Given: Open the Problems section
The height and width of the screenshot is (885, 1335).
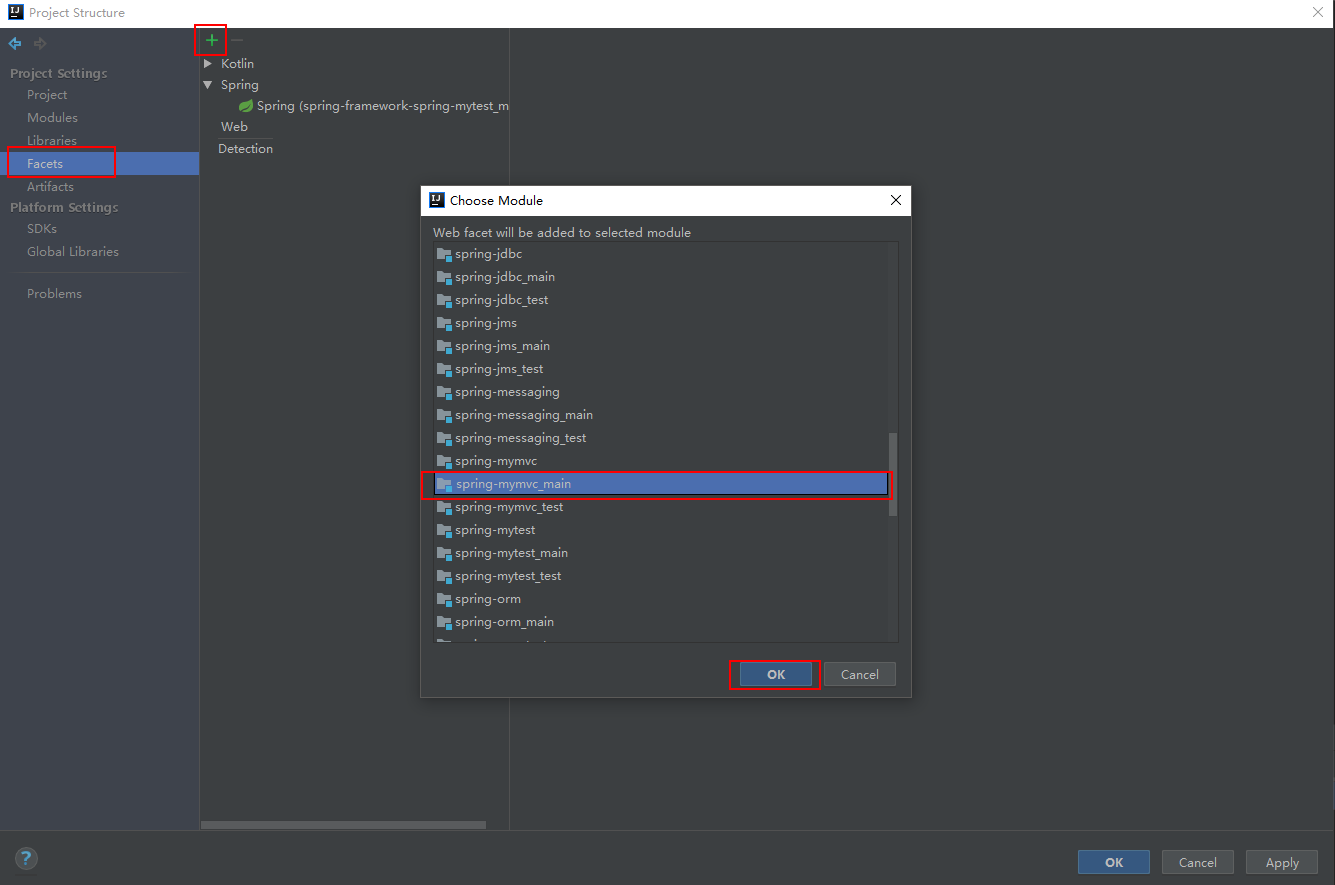Looking at the screenshot, I should coord(54,294).
